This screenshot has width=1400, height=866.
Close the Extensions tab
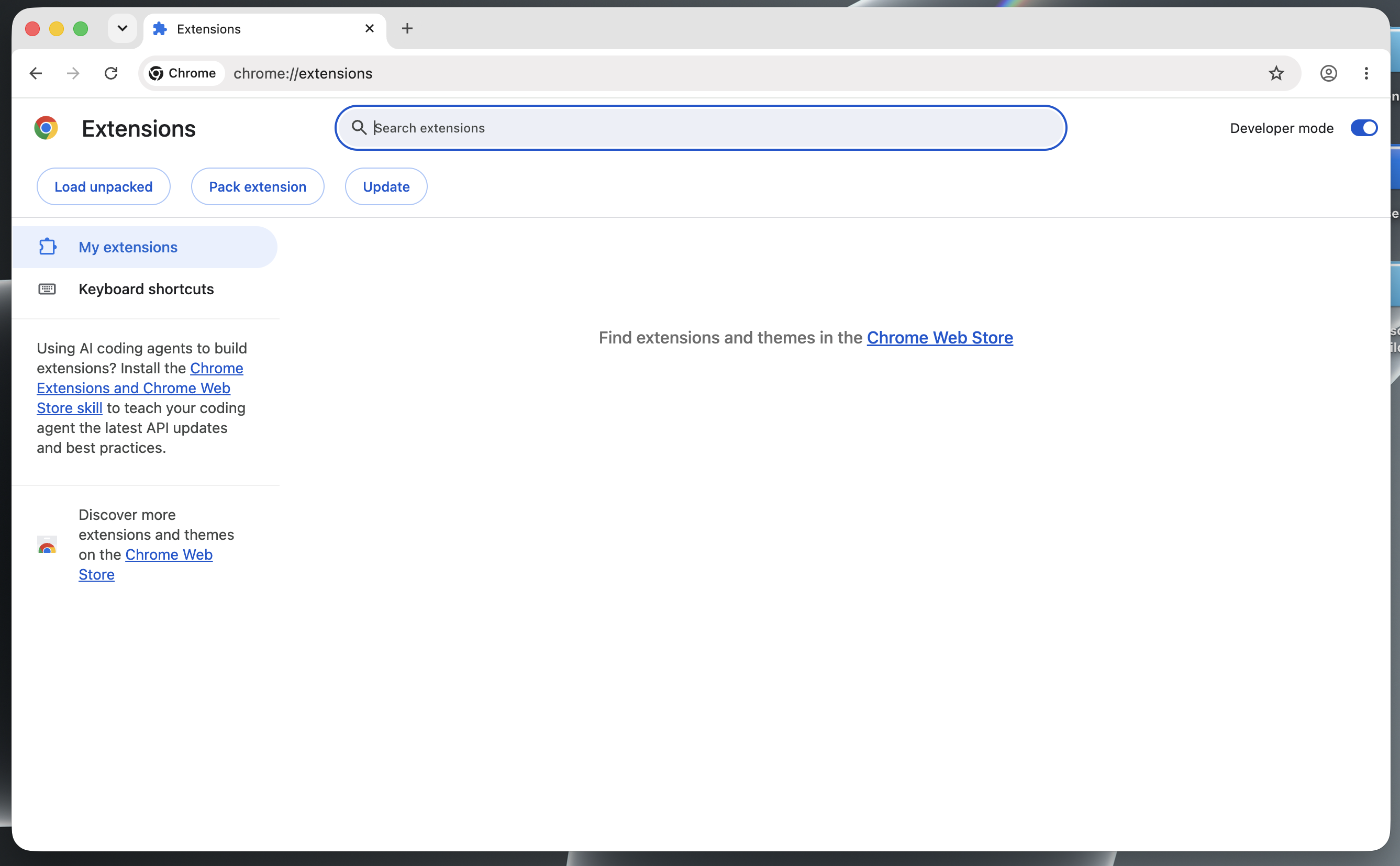369,29
